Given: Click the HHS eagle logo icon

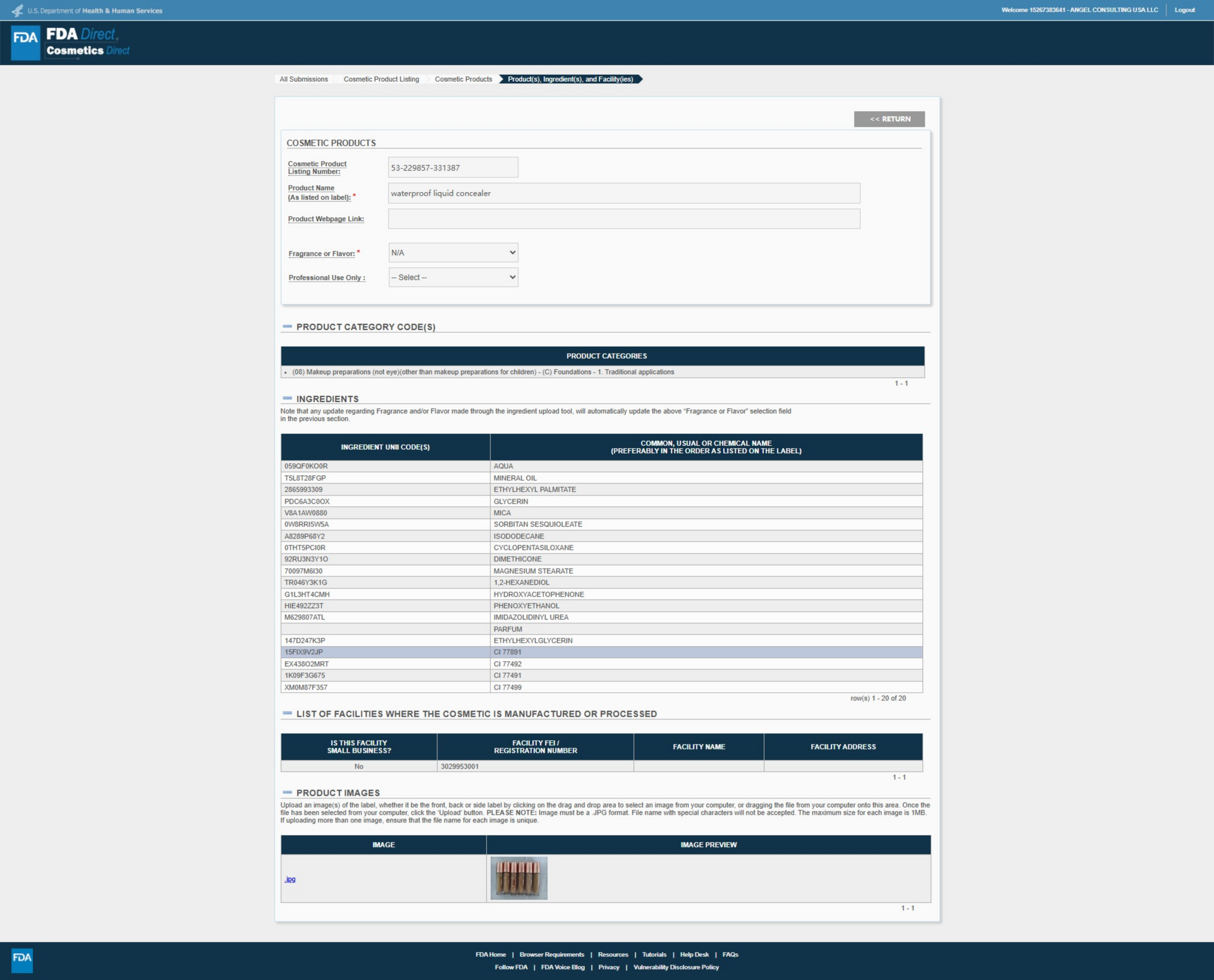Looking at the screenshot, I should pyautogui.click(x=17, y=10).
